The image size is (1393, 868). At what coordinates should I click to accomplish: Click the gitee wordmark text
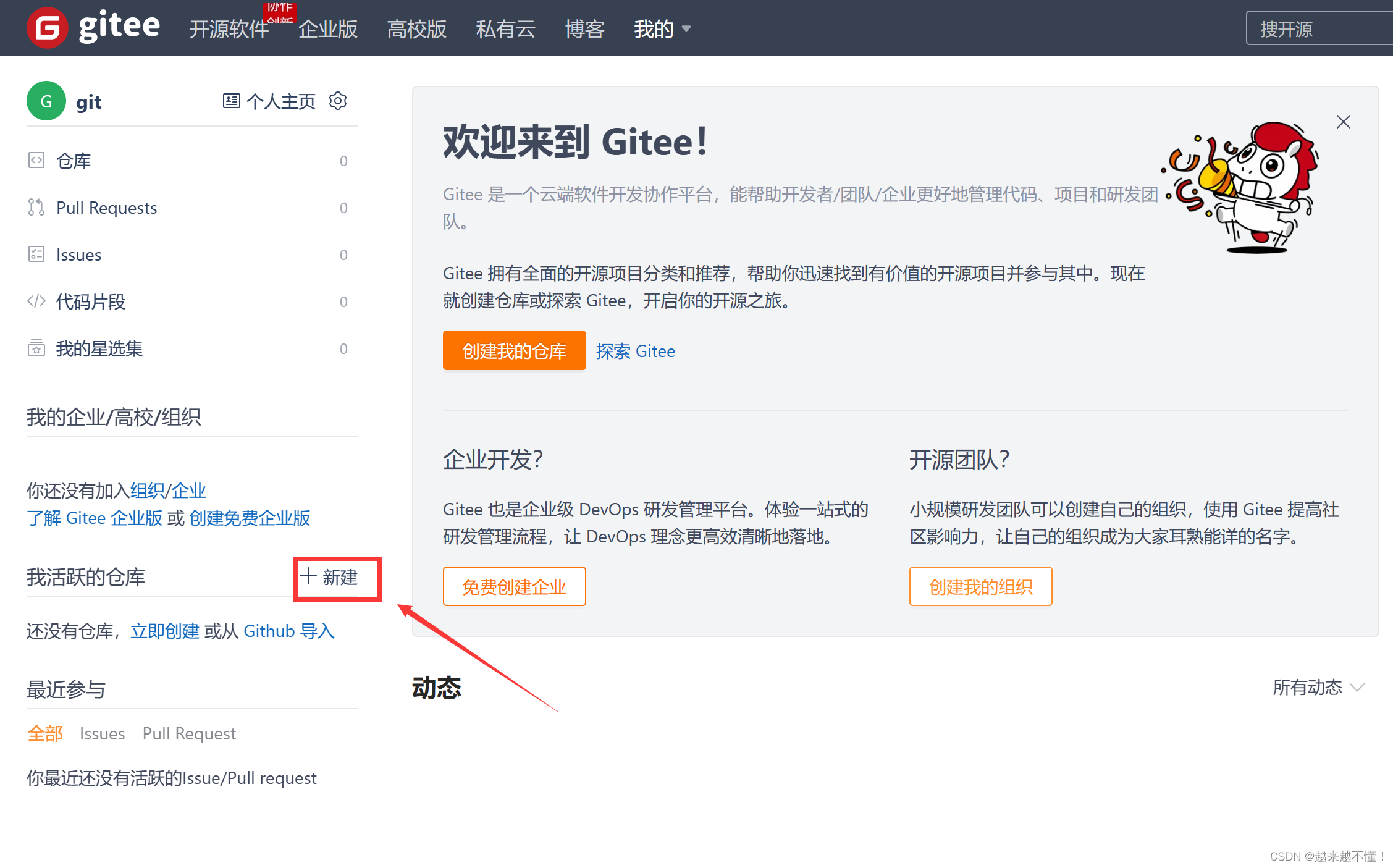pos(119,26)
